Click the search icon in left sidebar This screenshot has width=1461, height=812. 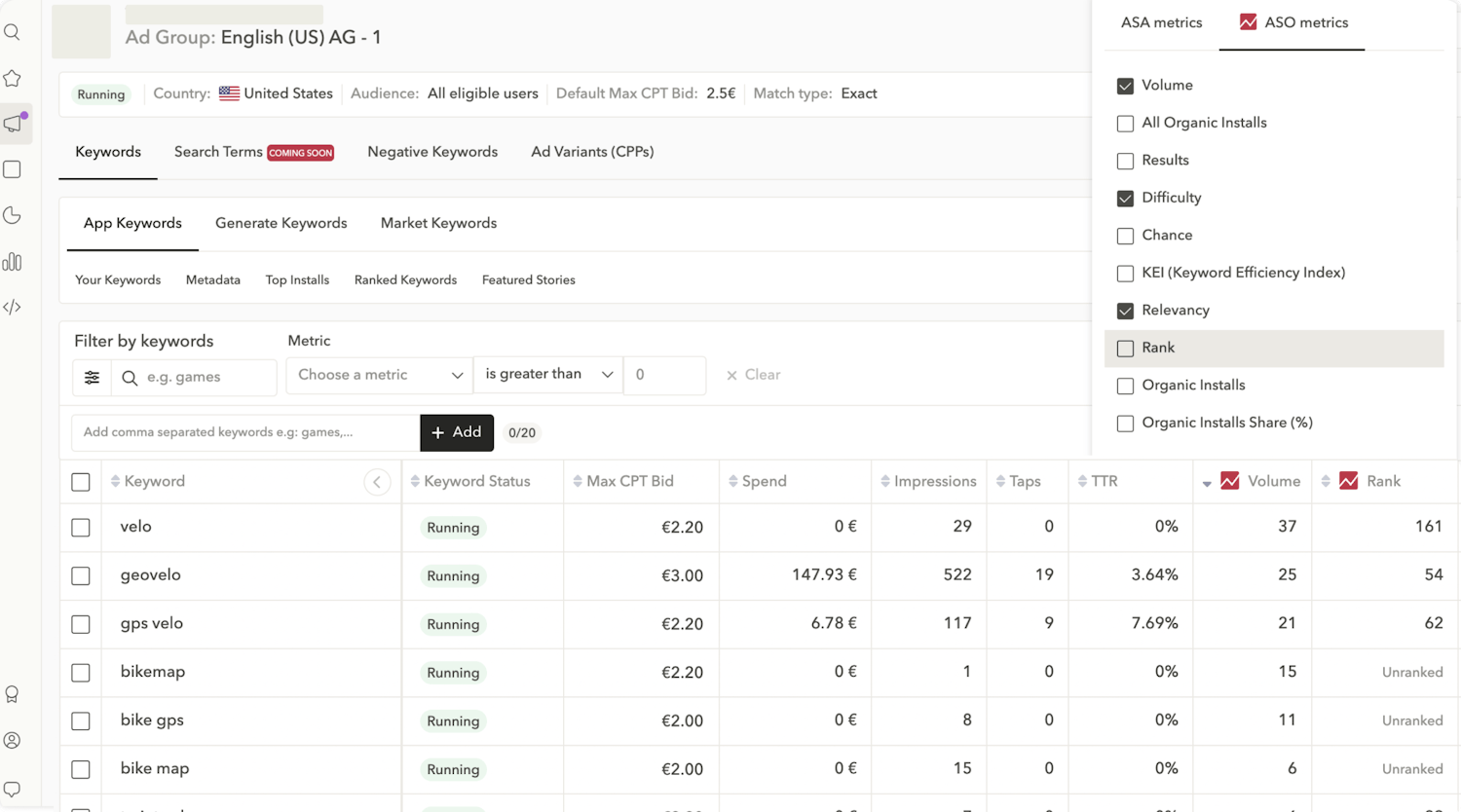[x=13, y=32]
